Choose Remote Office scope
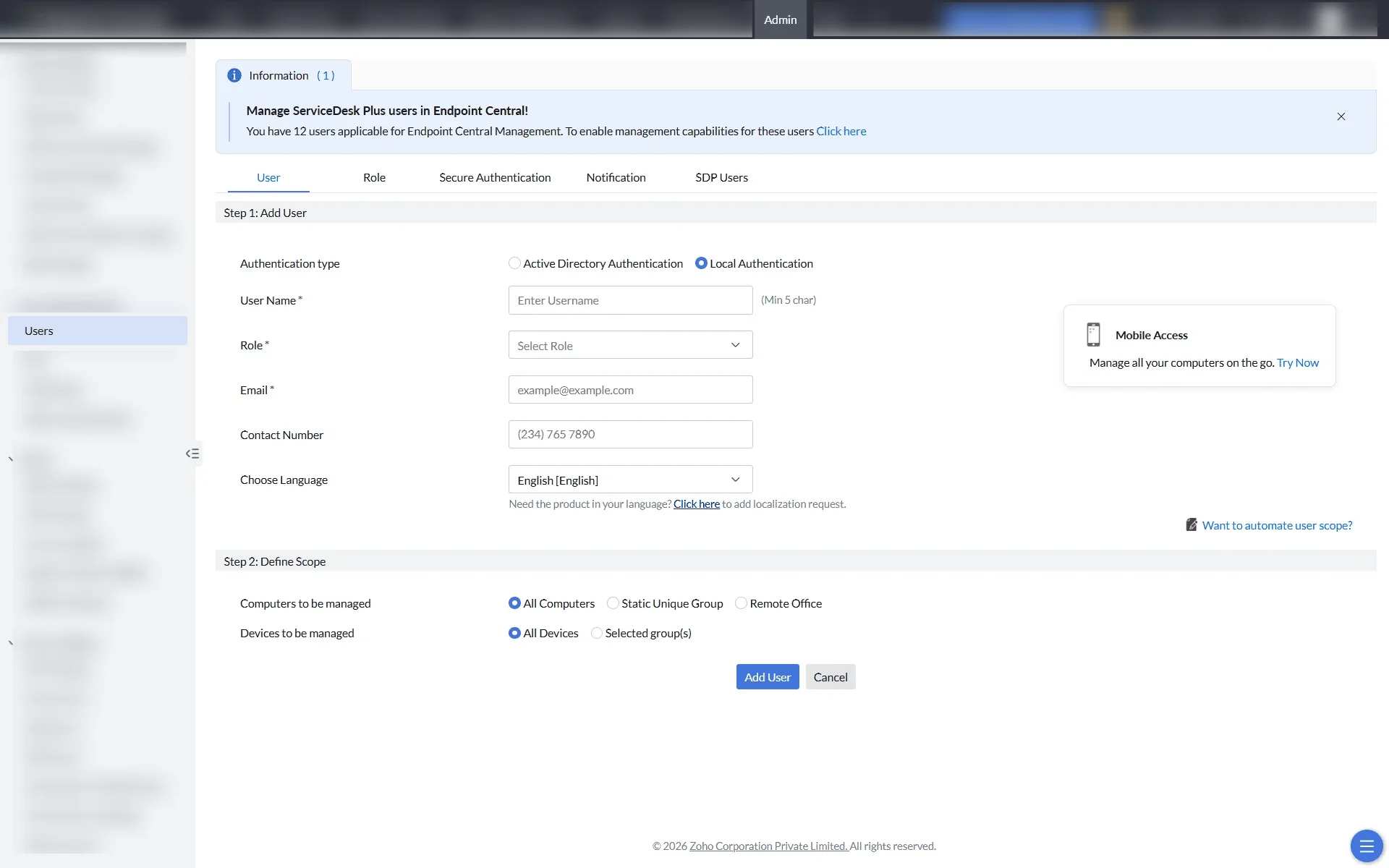The image size is (1389, 868). [x=741, y=603]
